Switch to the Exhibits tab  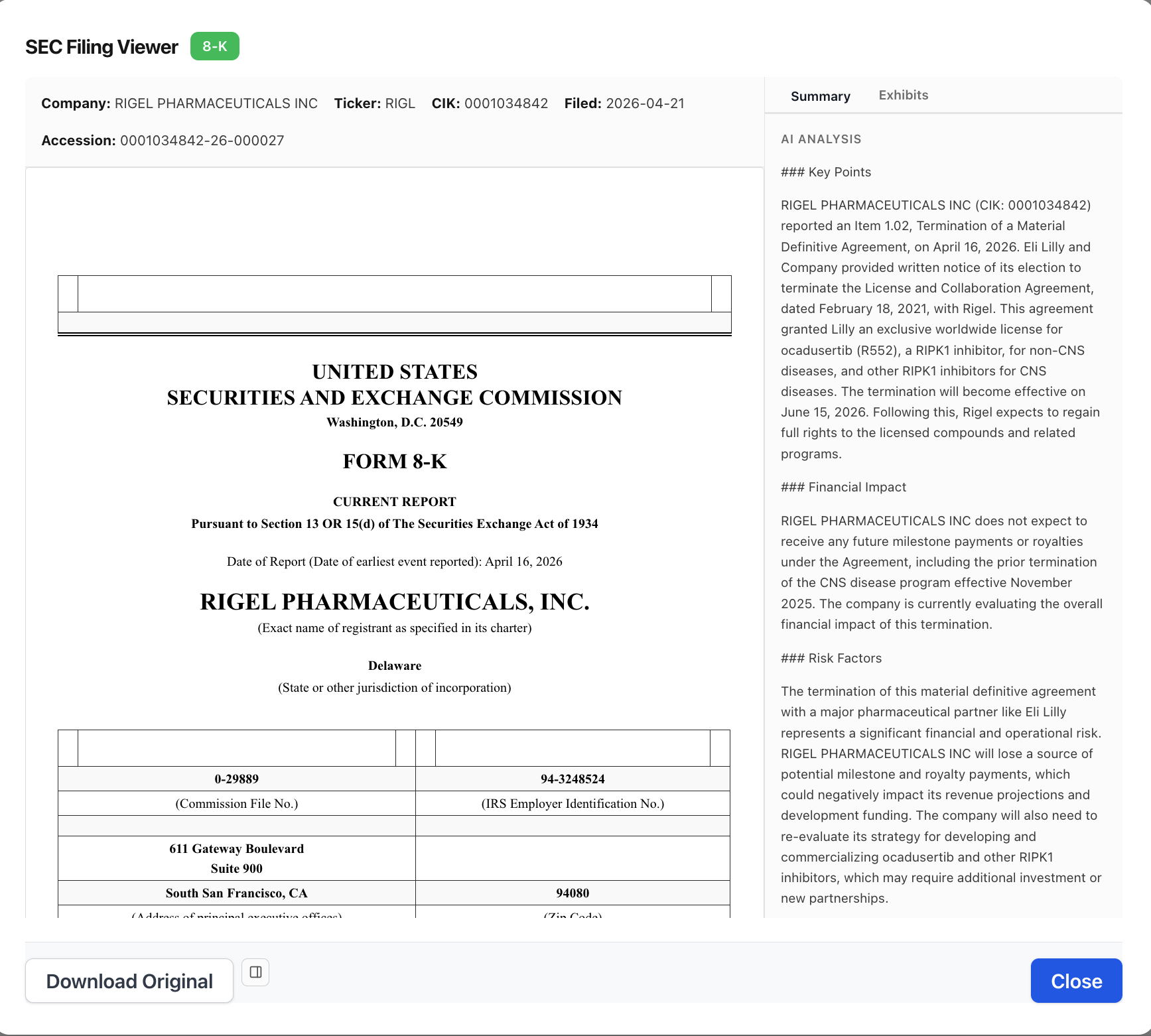pyautogui.click(x=903, y=95)
